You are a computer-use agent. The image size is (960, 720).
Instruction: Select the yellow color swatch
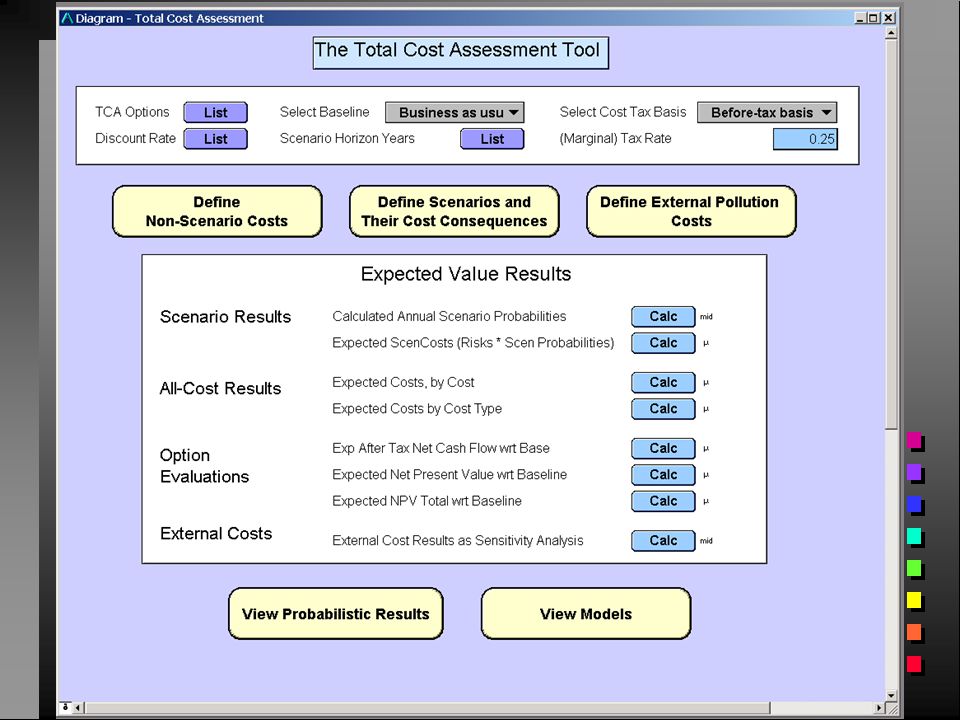(x=915, y=601)
